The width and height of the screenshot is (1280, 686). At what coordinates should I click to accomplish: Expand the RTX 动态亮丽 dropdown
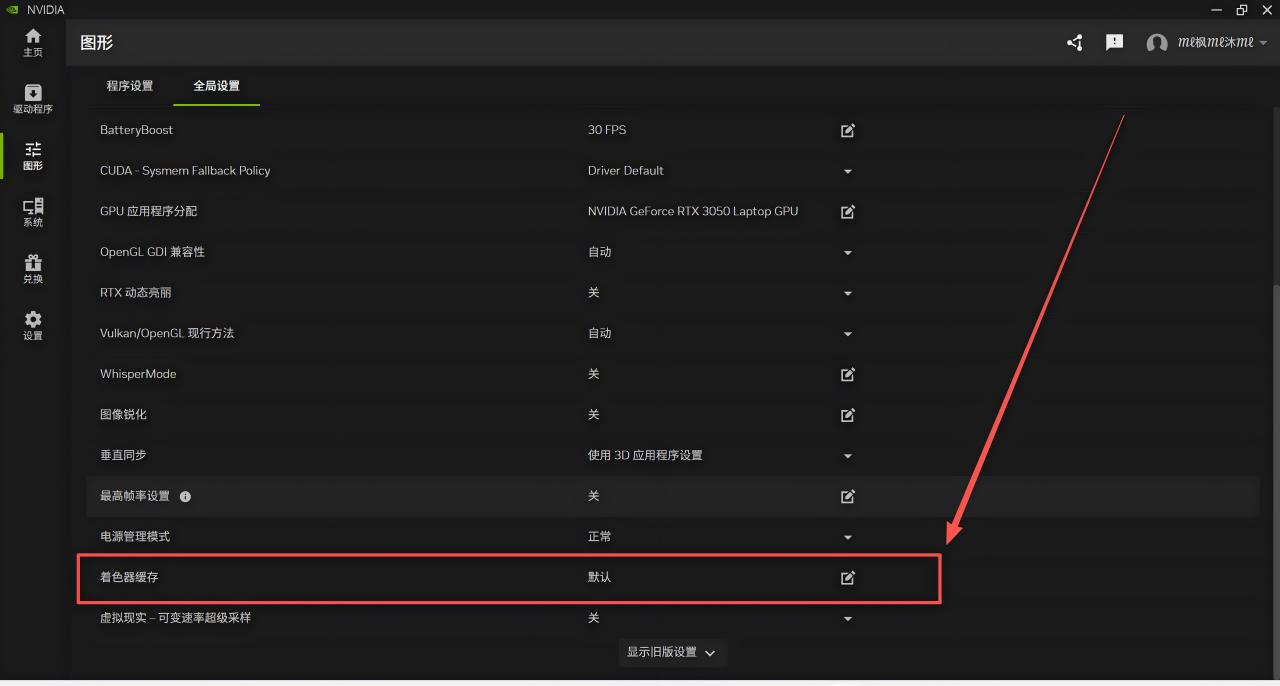[x=848, y=293]
